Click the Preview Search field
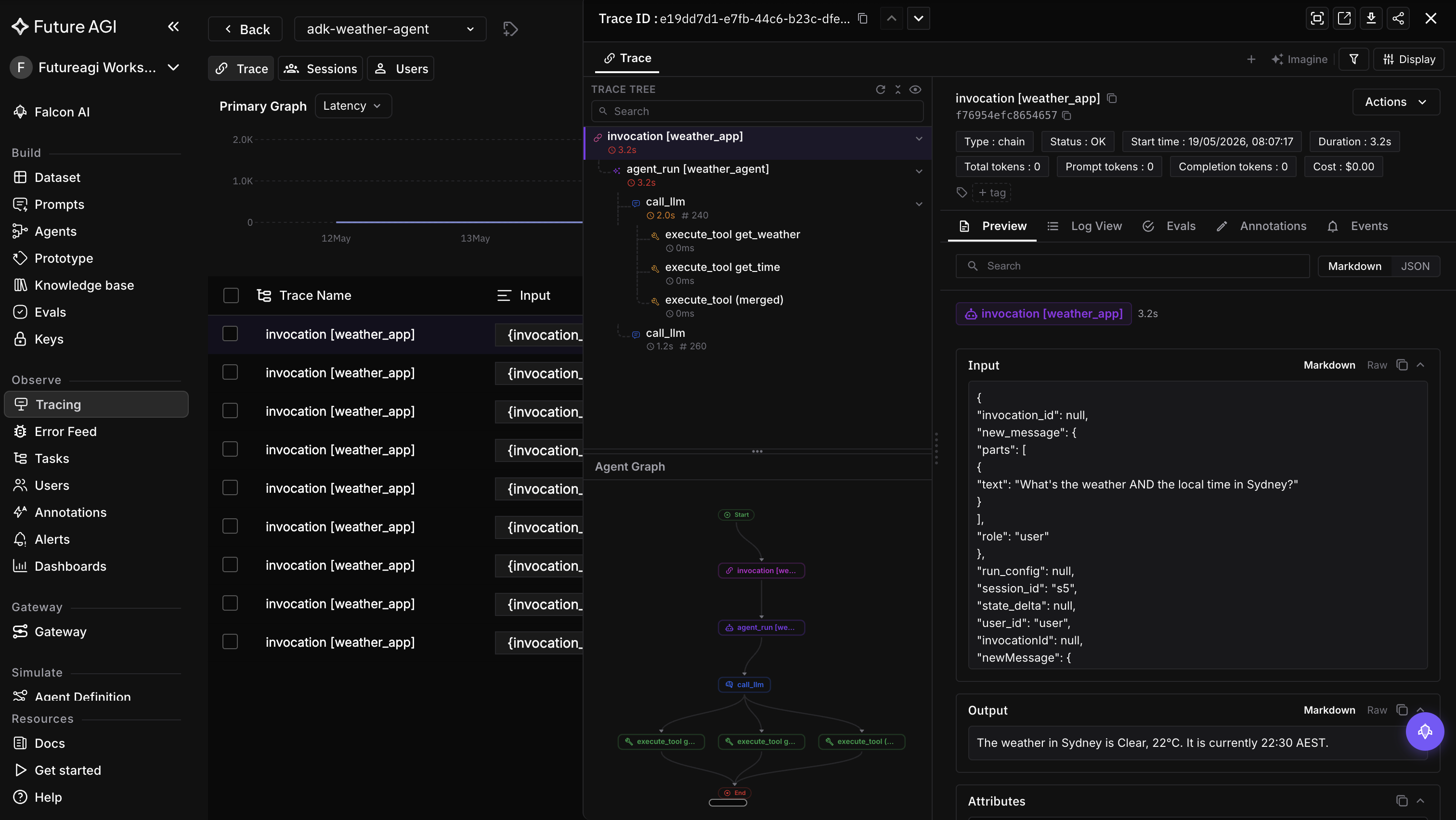This screenshot has width=1456, height=820. point(1132,266)
